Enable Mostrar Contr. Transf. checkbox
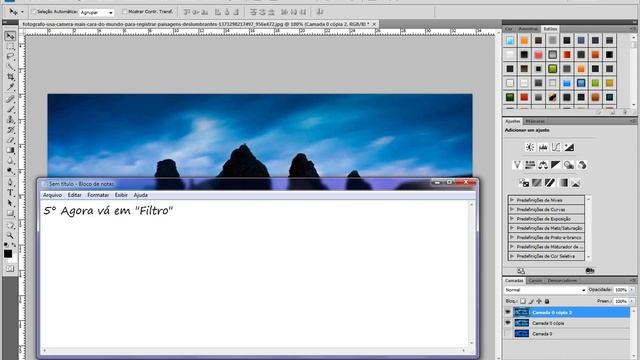Viewport: 640px width, 360px height. point(125,12)
